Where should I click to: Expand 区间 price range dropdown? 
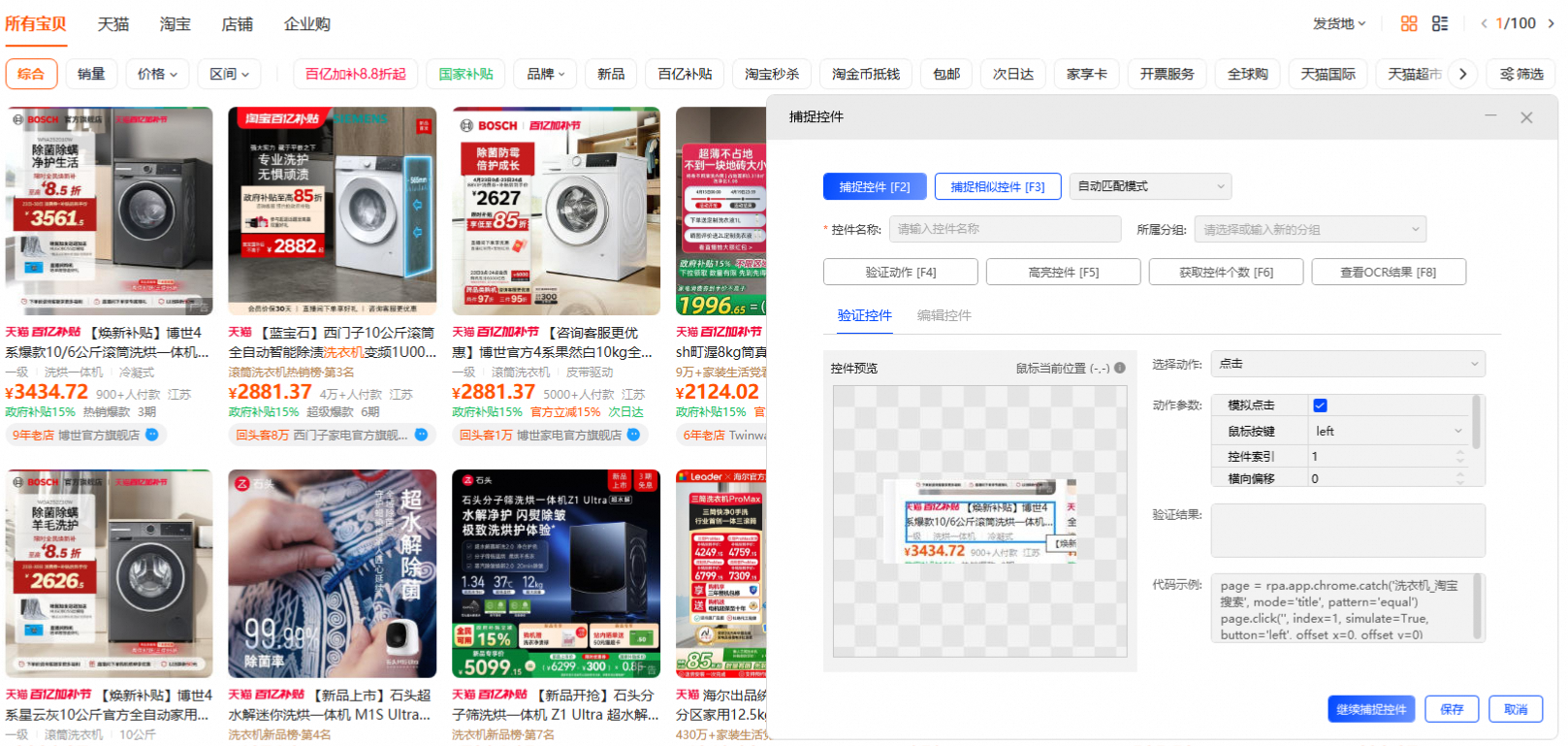point(229,74)
